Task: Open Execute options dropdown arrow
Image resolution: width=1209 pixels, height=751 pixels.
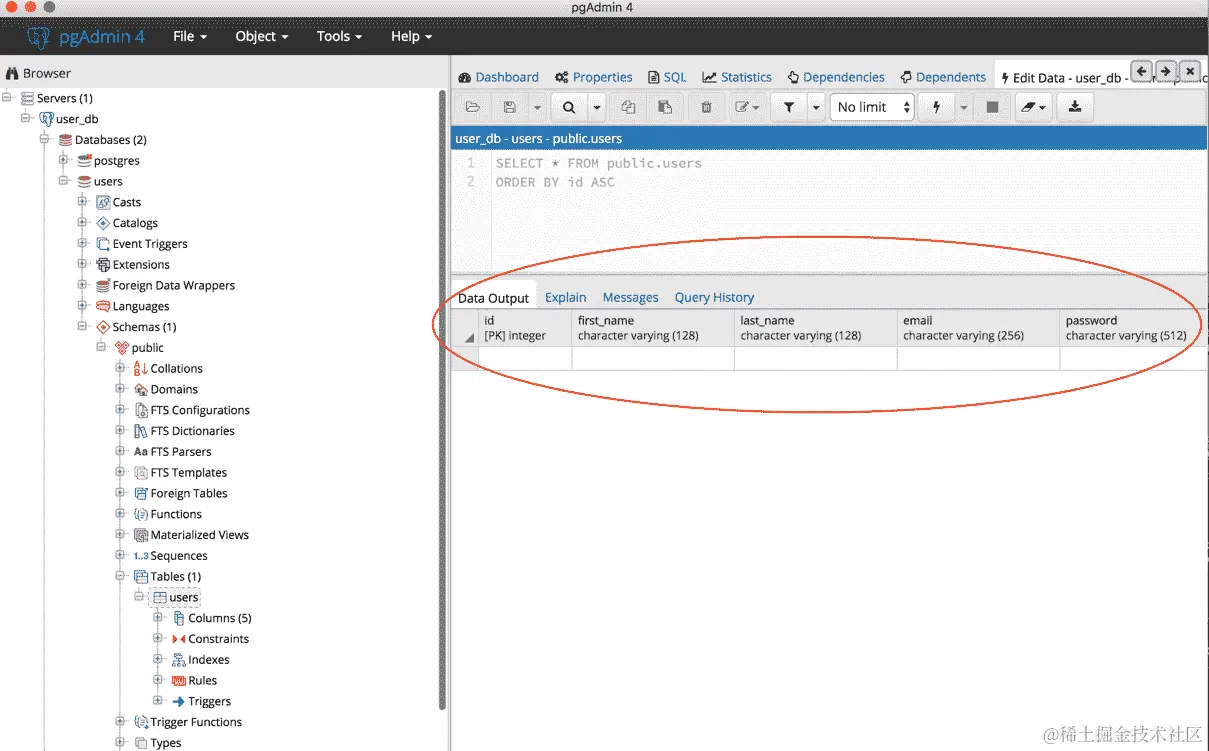Action: pos(964,107)
